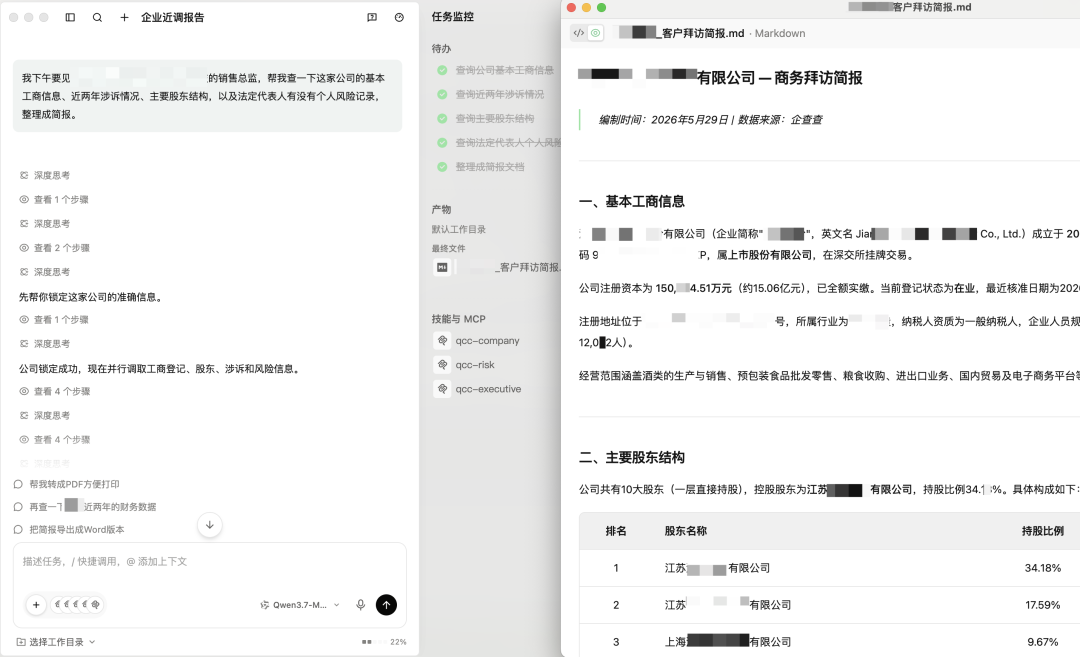This screenshot has height=657, width=1080.
Task: Expand 查看 2 个步骤 entry
Action: coord(54,248)
